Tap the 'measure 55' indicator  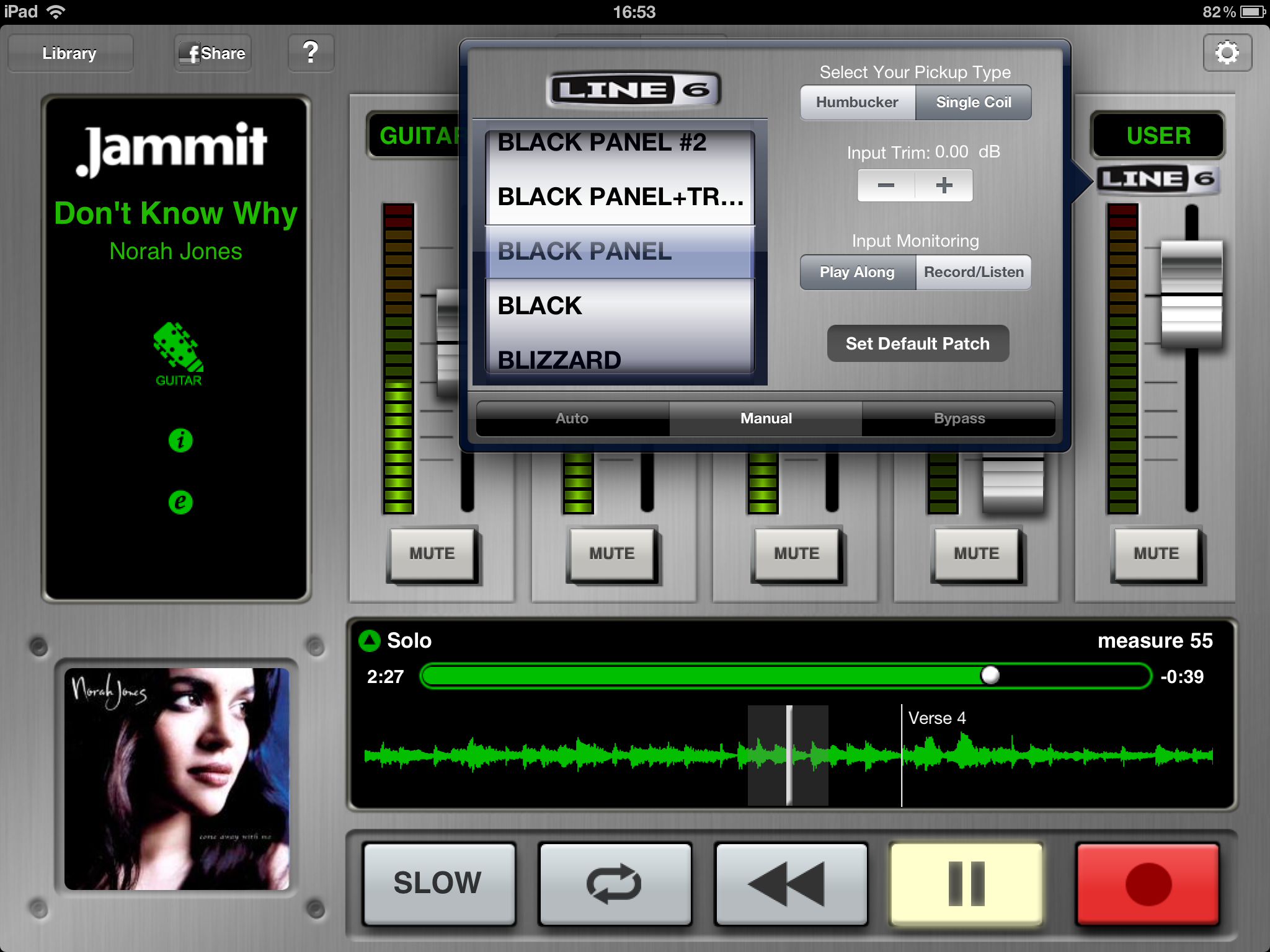(x=1155, y=641)
